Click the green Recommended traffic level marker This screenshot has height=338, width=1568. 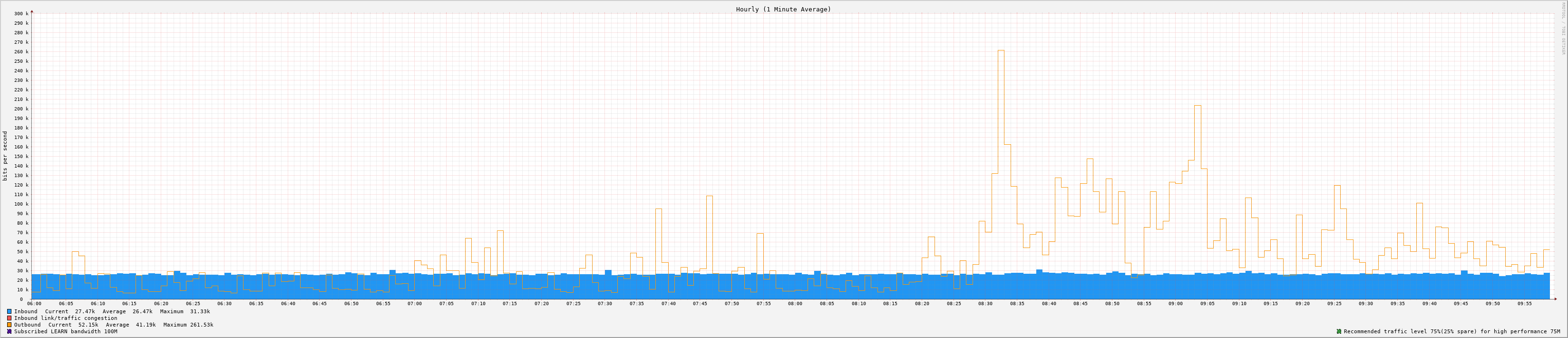1338,331
